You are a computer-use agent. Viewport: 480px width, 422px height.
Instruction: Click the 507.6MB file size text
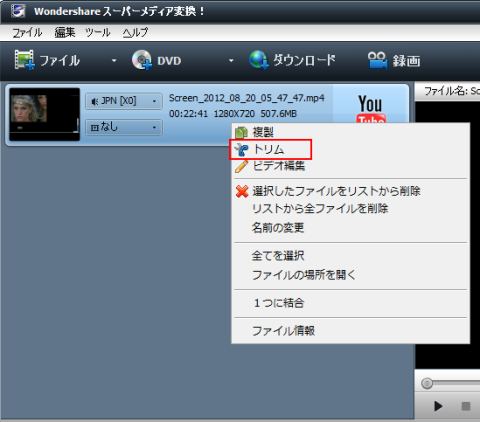pyautogui.click(x=279, y=114)
